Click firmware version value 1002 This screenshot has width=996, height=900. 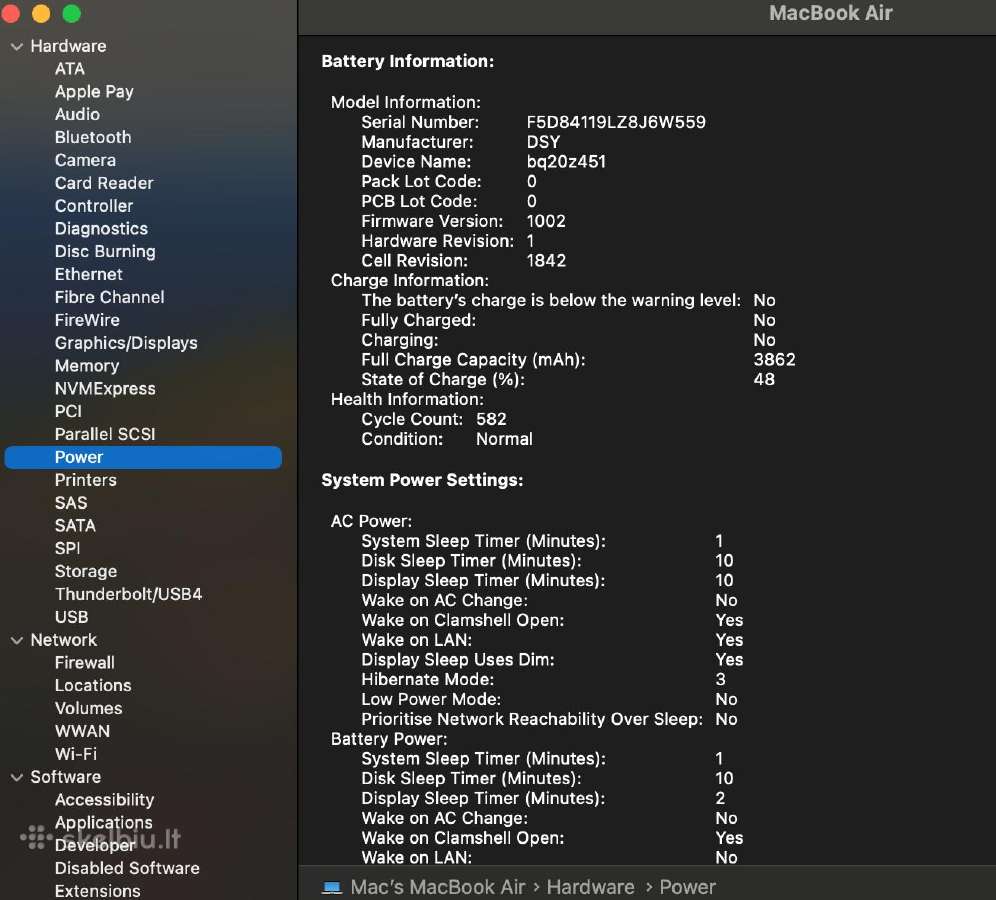[546, 222]
